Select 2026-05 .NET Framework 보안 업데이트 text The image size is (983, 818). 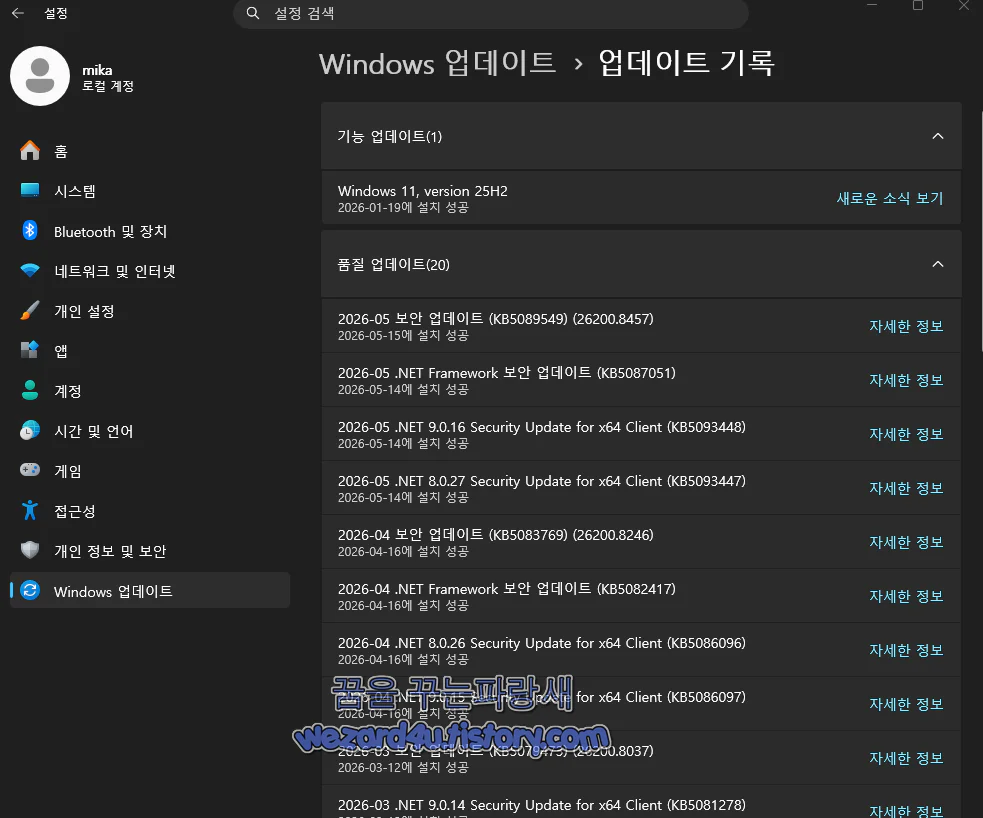pos(507,372)
